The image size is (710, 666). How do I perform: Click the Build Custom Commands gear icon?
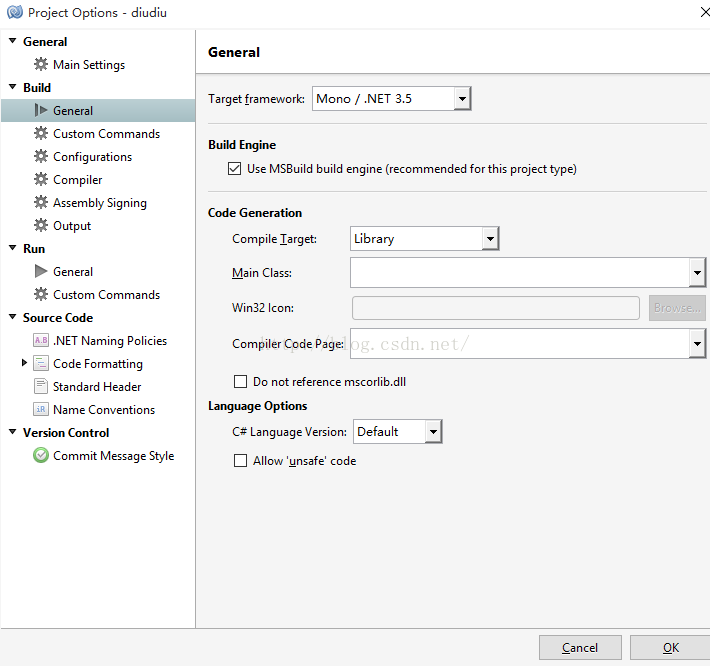coord(41,134)
